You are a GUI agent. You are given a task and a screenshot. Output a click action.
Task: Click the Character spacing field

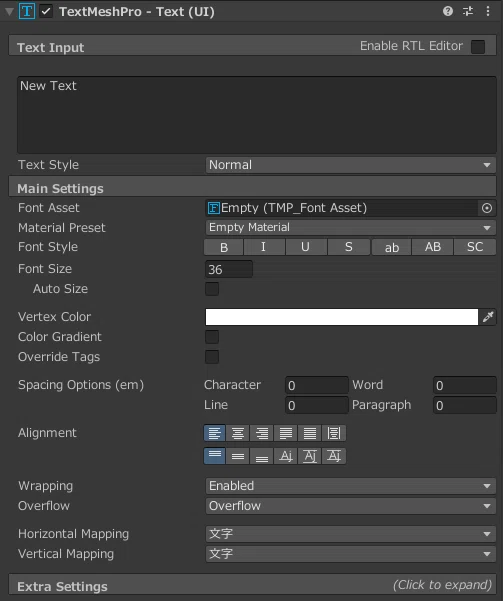[x=317, y=385]
